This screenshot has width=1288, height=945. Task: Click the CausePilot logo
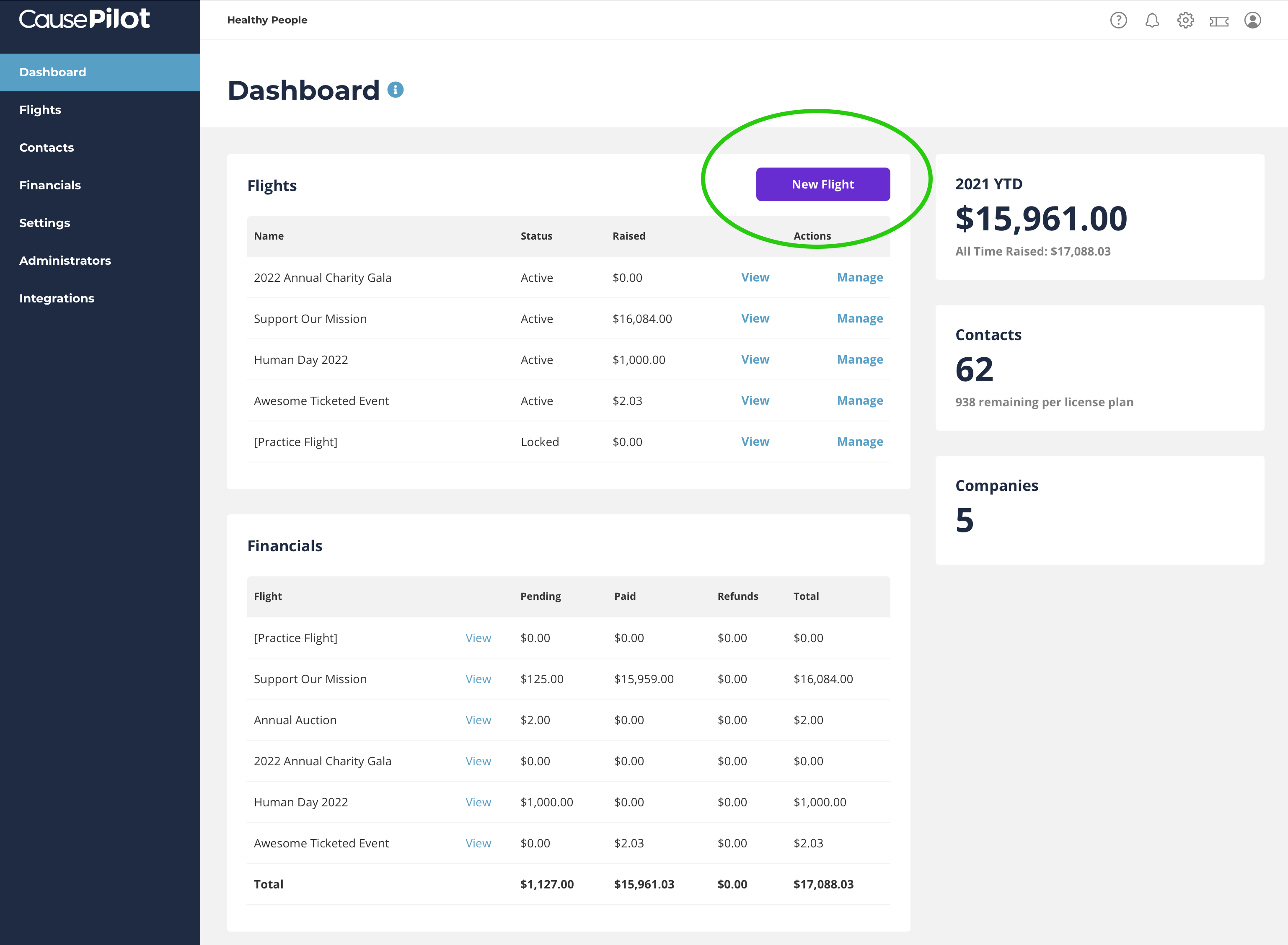click(85, 19)
